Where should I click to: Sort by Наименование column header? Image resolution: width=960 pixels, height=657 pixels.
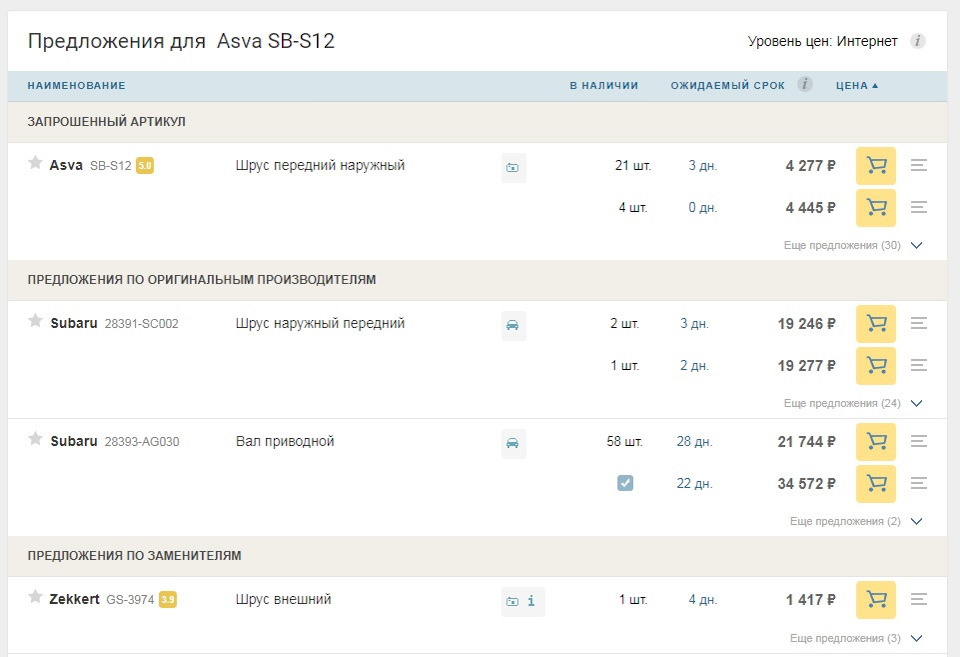[77, 86]
